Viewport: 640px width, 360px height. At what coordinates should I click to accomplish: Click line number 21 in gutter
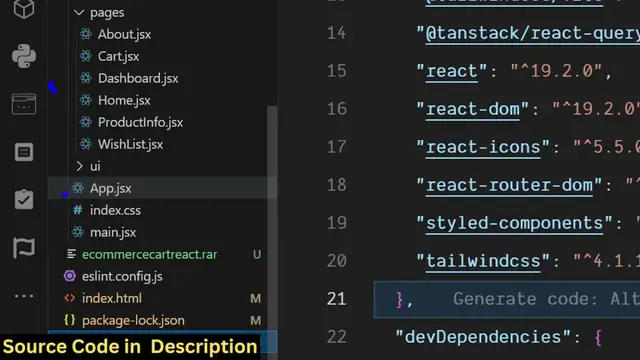337,299
